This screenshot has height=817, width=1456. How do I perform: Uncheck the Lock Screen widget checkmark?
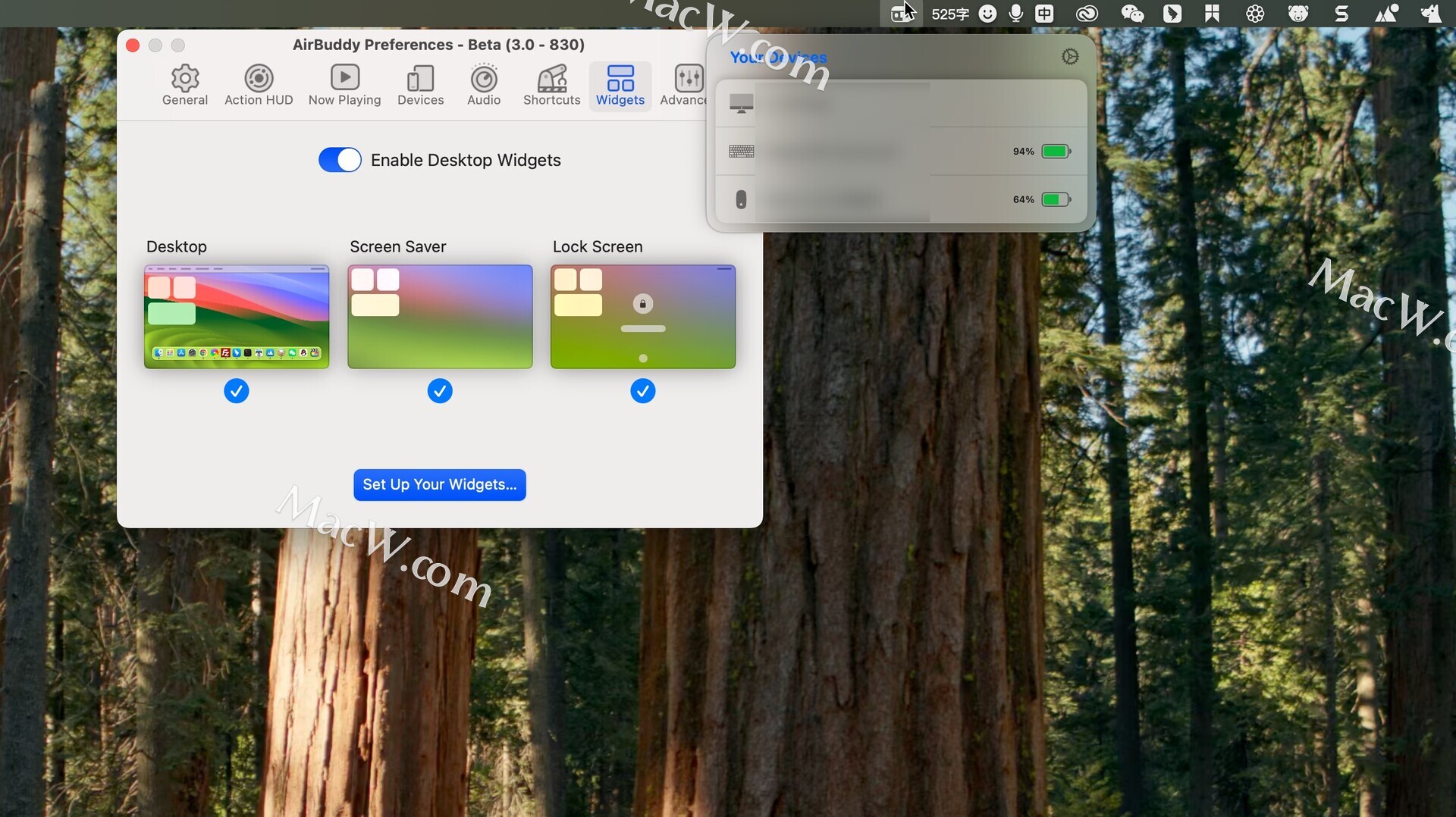coord(643,391)
